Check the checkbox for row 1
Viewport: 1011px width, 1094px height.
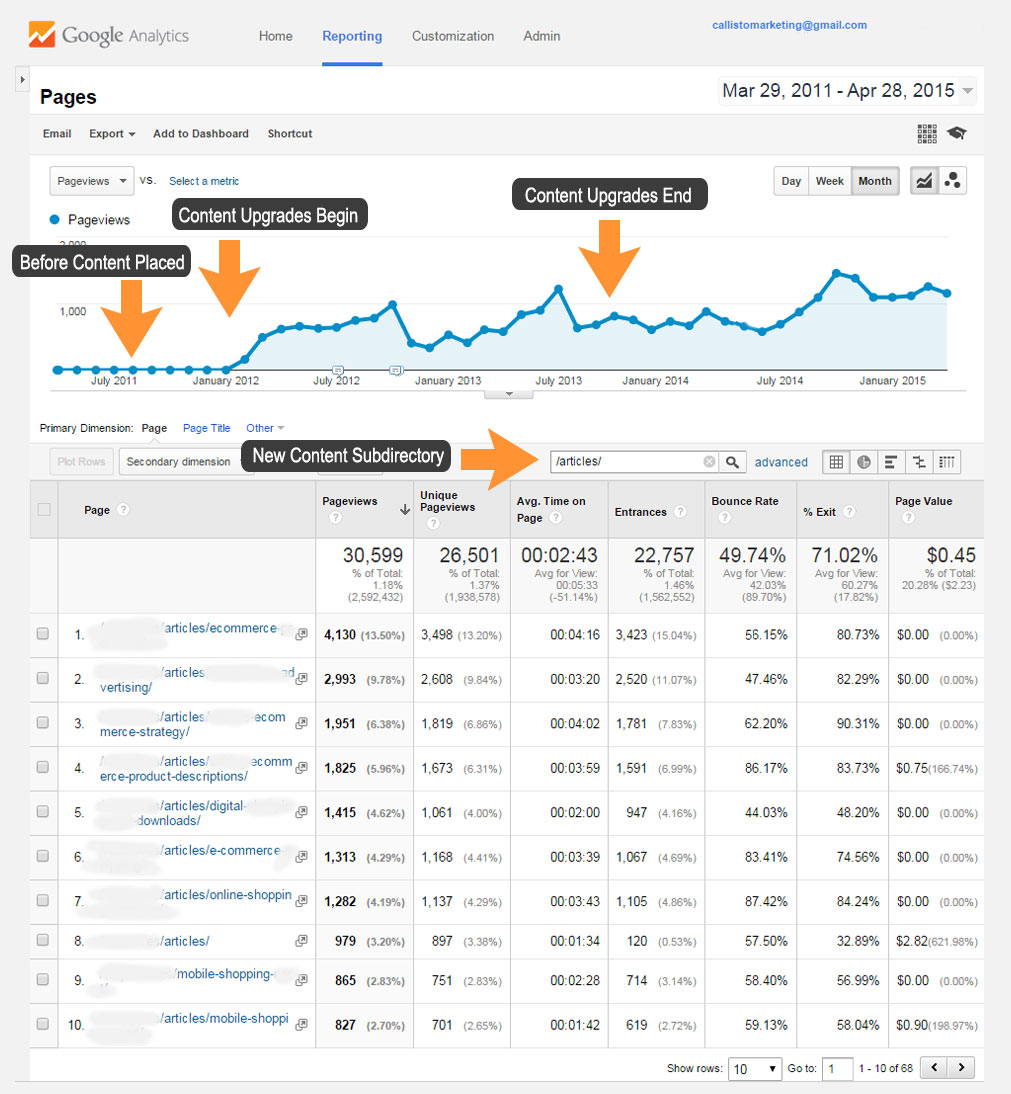click(x=43, y=634)
